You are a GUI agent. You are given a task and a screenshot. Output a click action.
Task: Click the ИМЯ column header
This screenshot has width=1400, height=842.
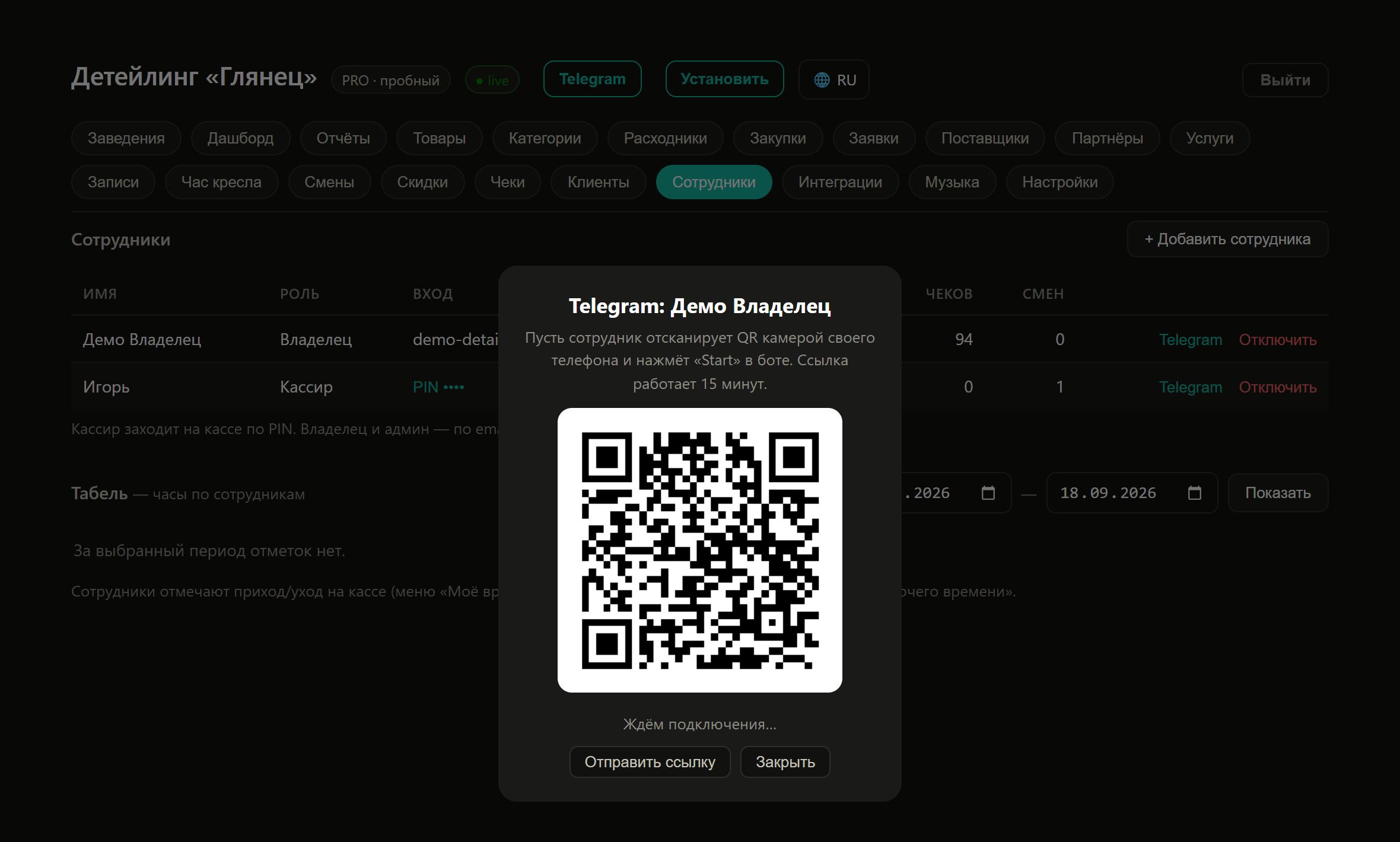coord(100,294)
